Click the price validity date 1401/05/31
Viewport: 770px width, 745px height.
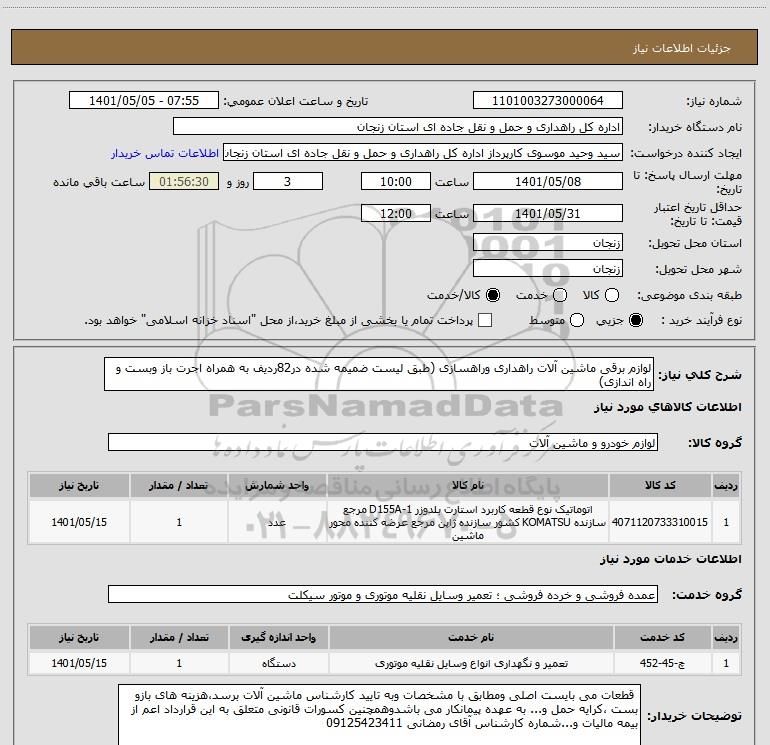(x=548, y=214)
